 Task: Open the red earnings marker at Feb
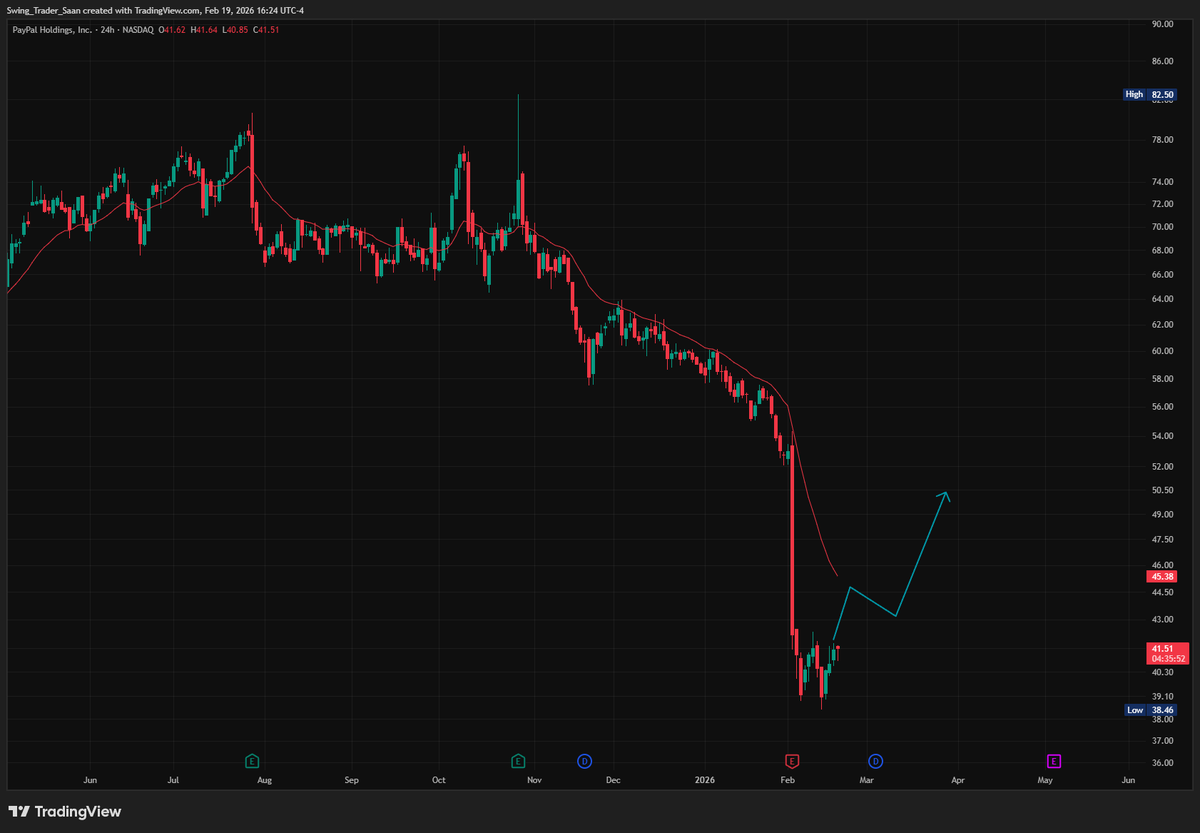pyautogui.click(x=791, y=761)
